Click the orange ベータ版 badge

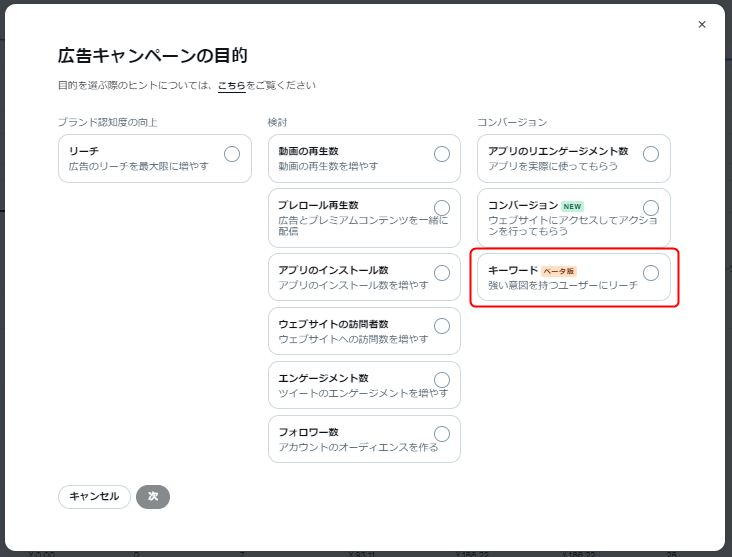point(559,271)
